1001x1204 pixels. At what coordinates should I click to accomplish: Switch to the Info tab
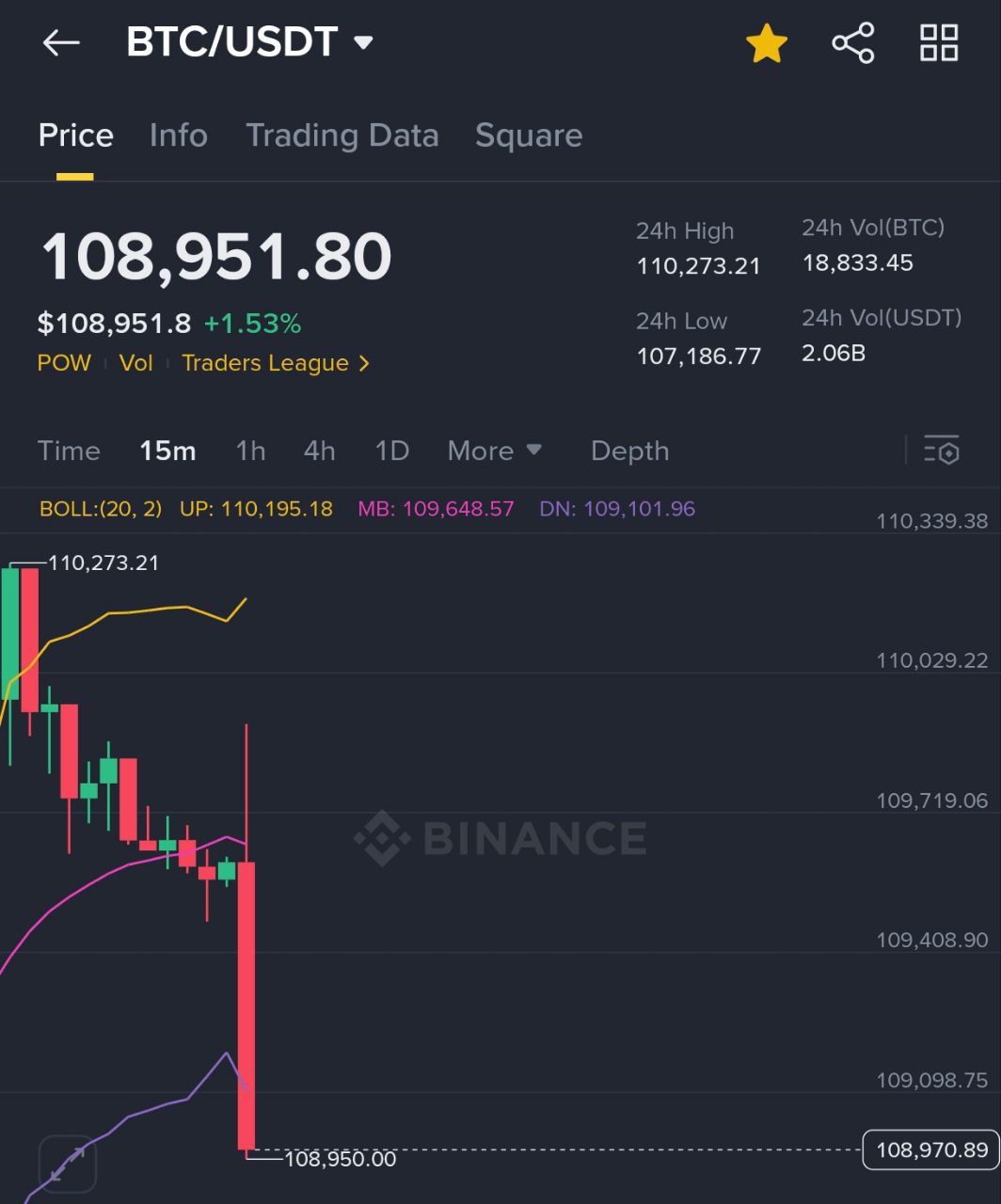(x=178, y=135)
